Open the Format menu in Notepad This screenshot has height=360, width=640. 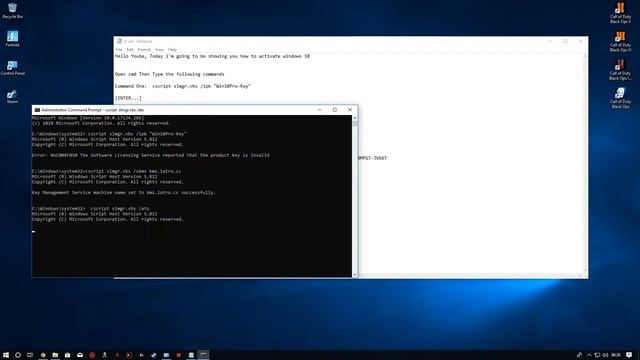coord(144,49)
